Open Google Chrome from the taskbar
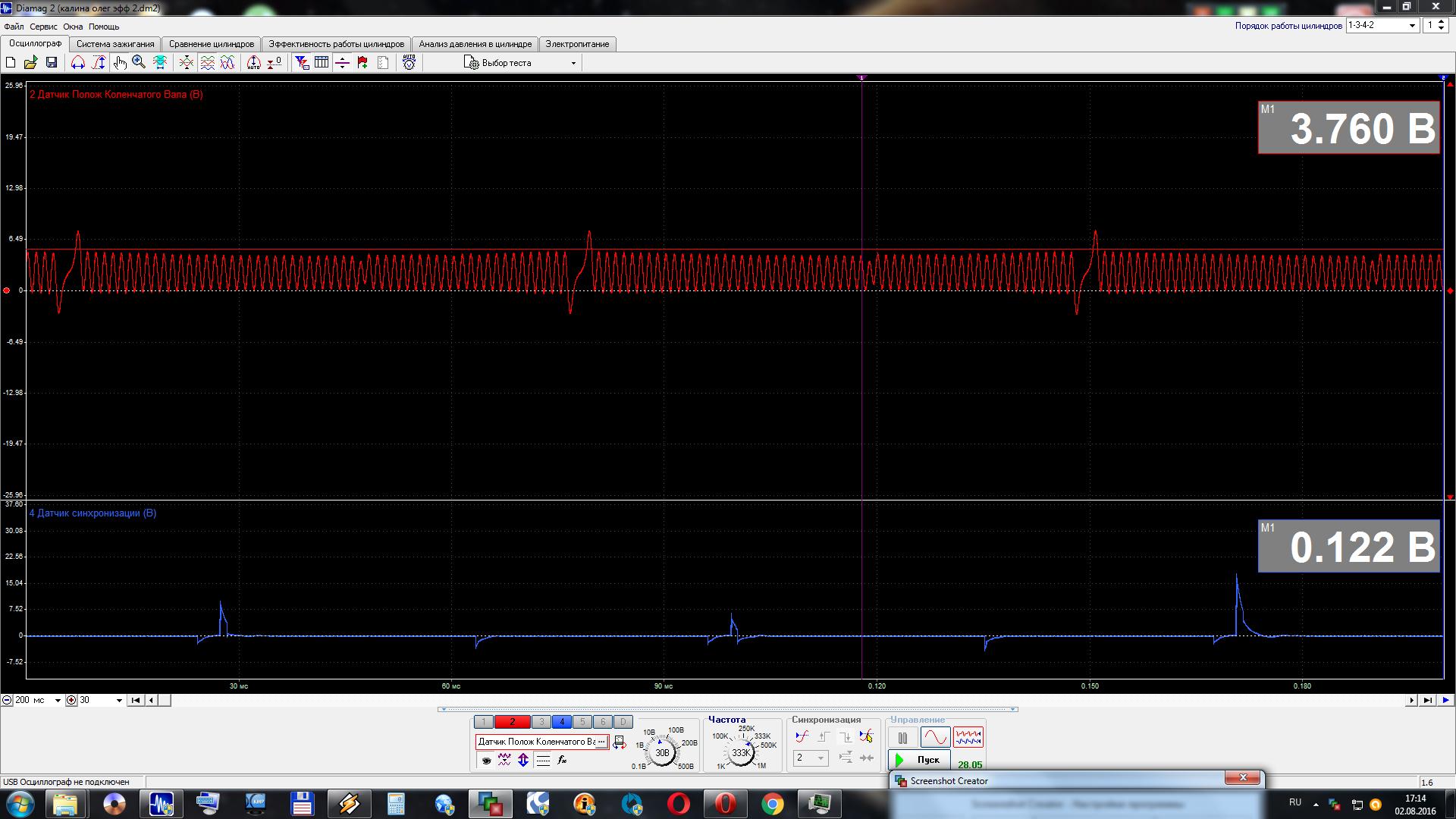Image resolution: width=1456 pixels, height=819 pixels. pyautogui.click(x=772, y=803)
